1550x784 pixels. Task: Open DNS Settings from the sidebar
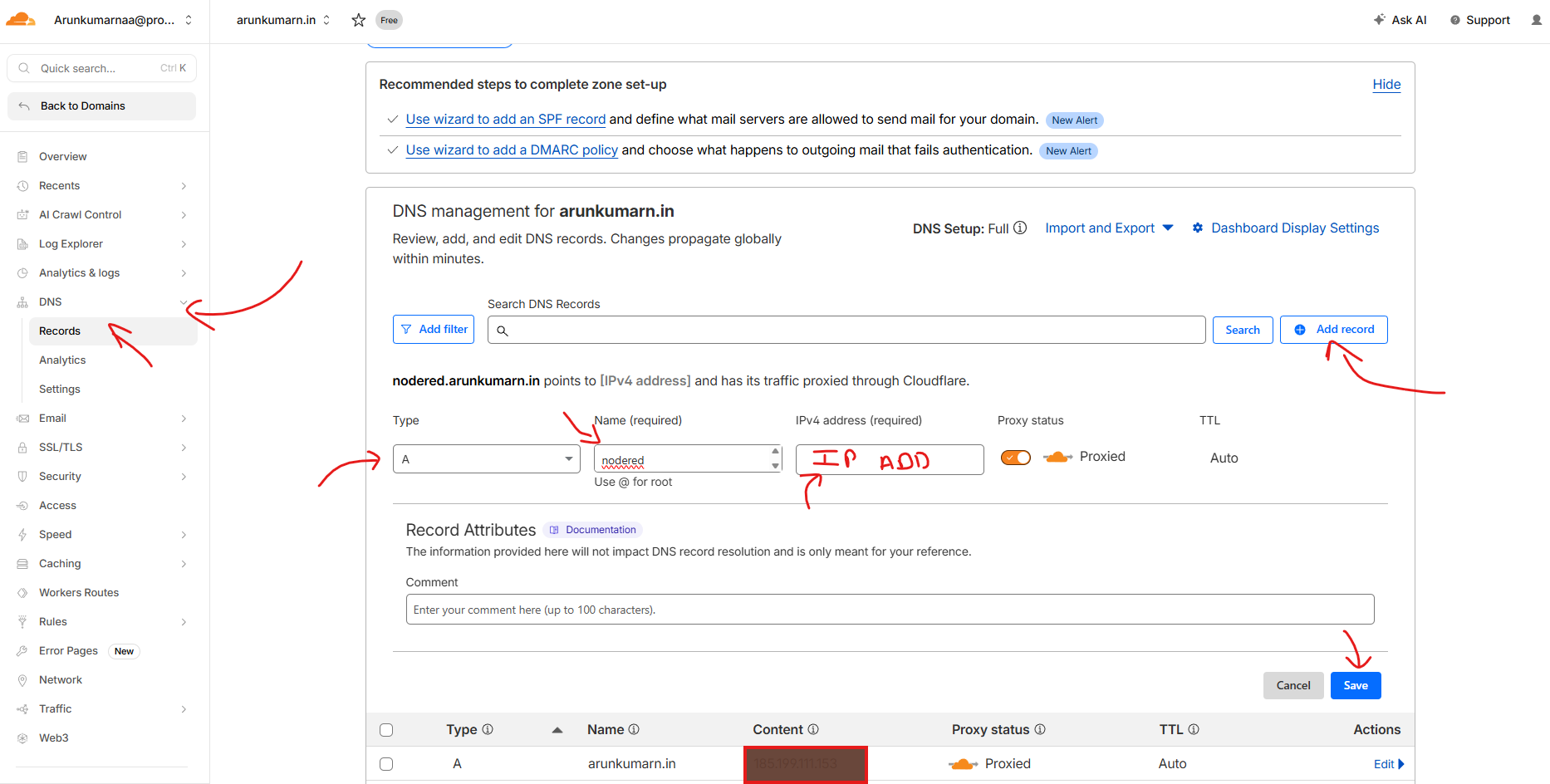pos(59,389)
